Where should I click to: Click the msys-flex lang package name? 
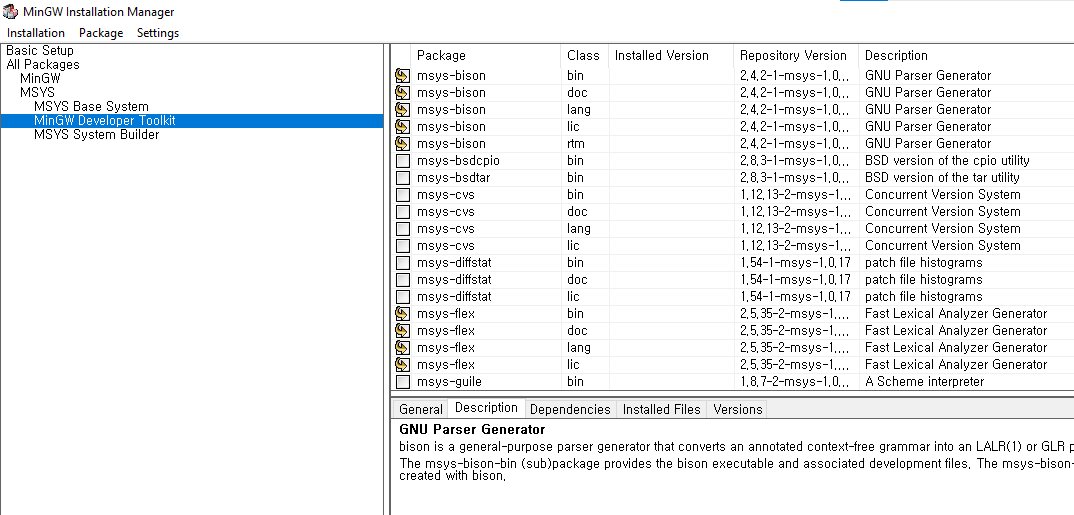point(446,348)
